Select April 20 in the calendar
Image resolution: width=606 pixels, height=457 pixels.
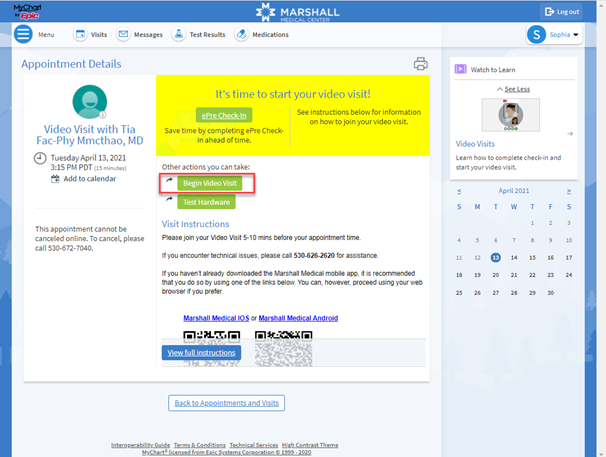click(x=495, y=275)
